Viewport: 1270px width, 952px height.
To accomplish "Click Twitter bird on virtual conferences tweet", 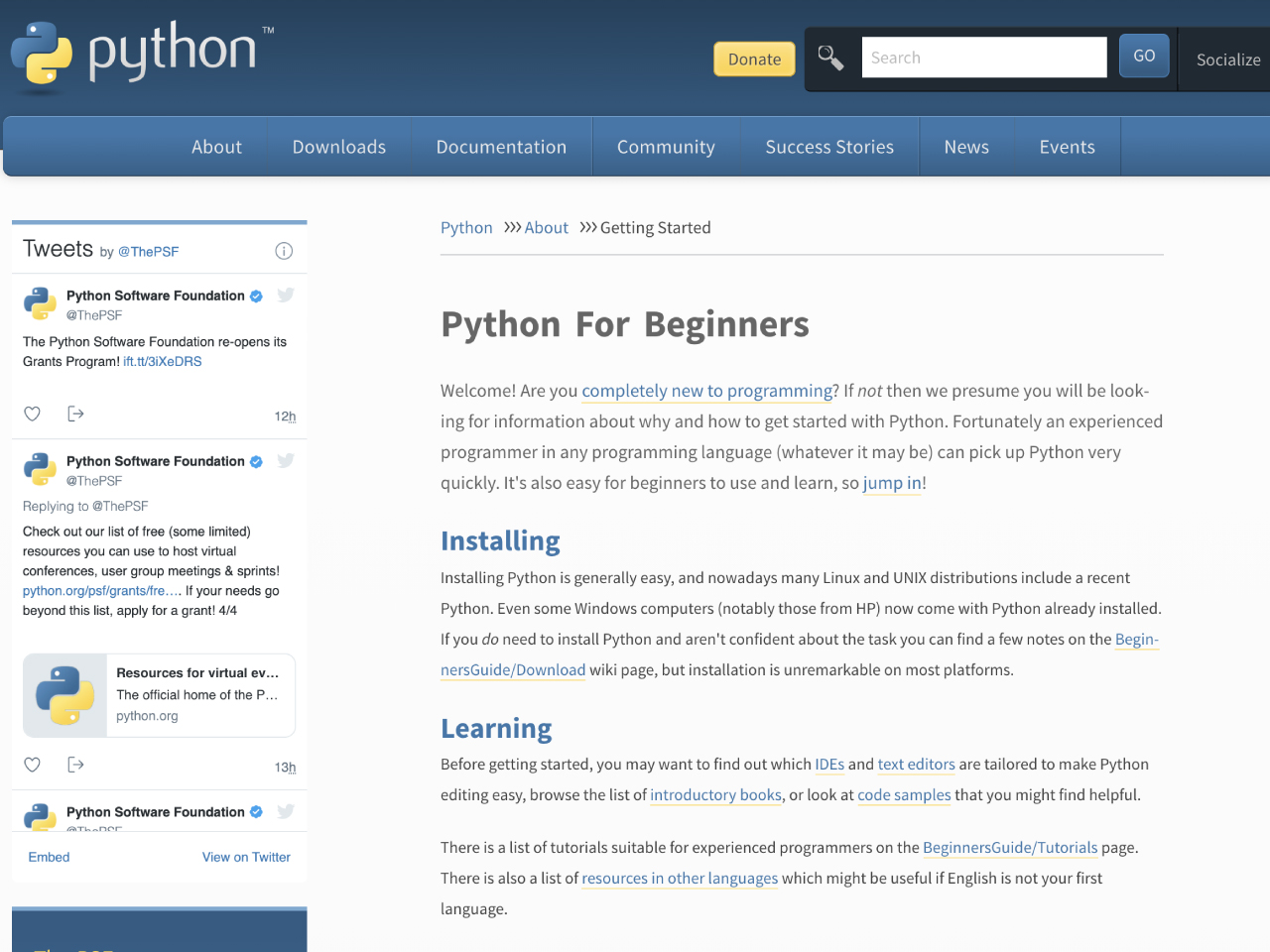I will point(286,460).
